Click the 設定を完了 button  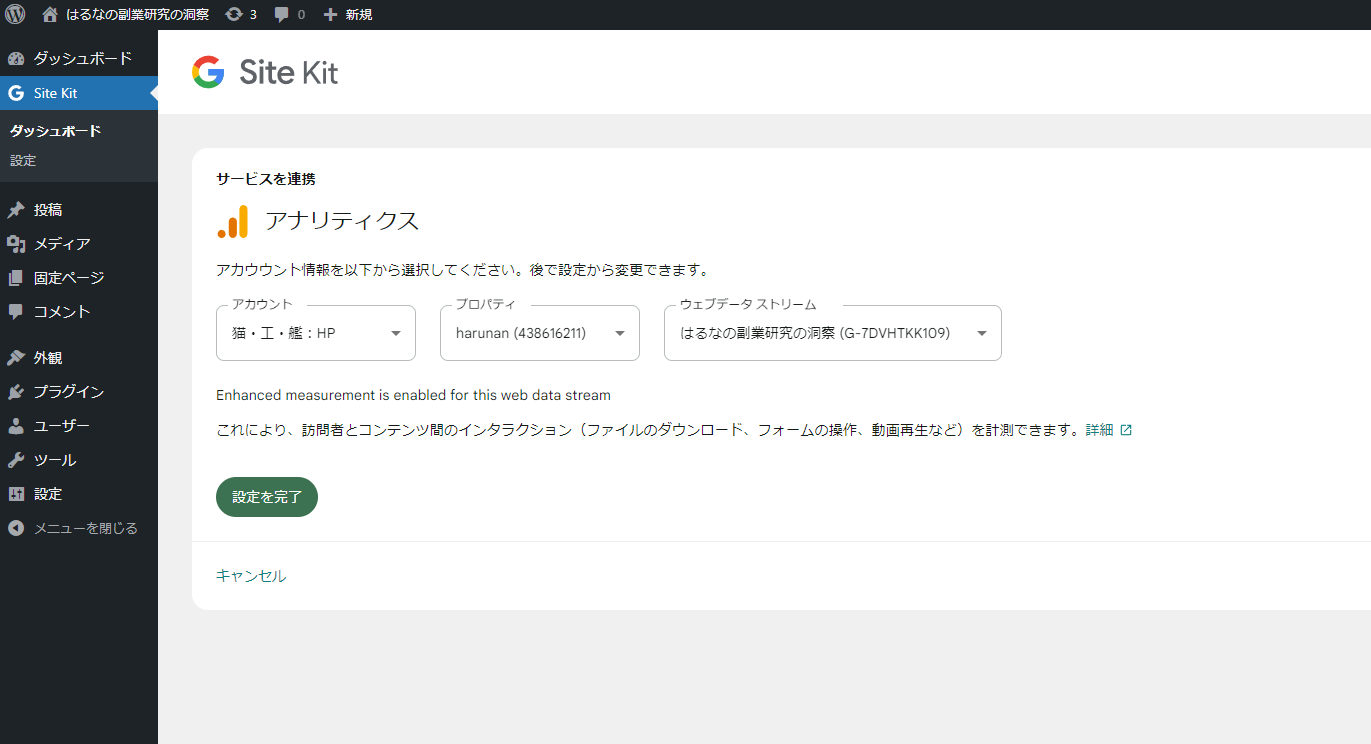tap(267, 497)
